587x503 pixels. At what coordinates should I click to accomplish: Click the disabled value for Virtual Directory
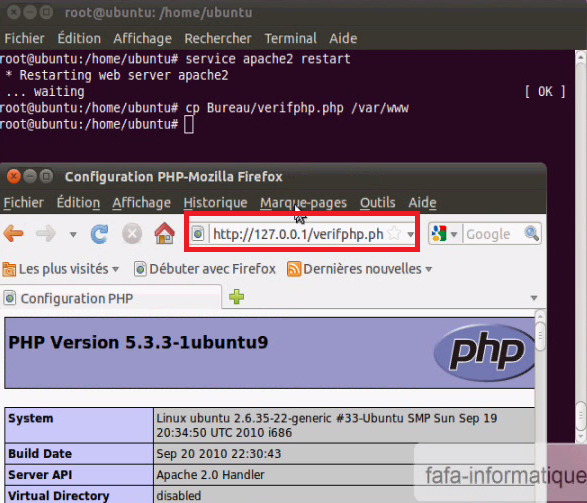(179, 496)
